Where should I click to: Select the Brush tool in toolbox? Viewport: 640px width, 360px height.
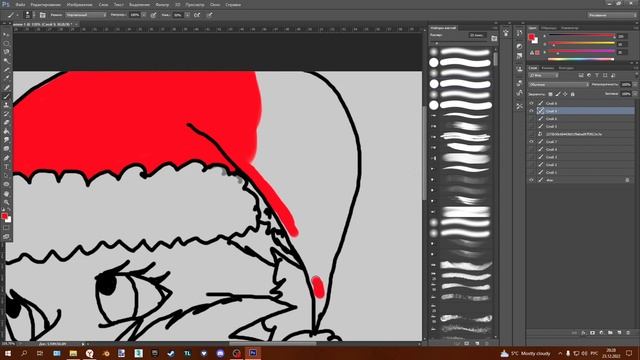click(x=7, y=96)
